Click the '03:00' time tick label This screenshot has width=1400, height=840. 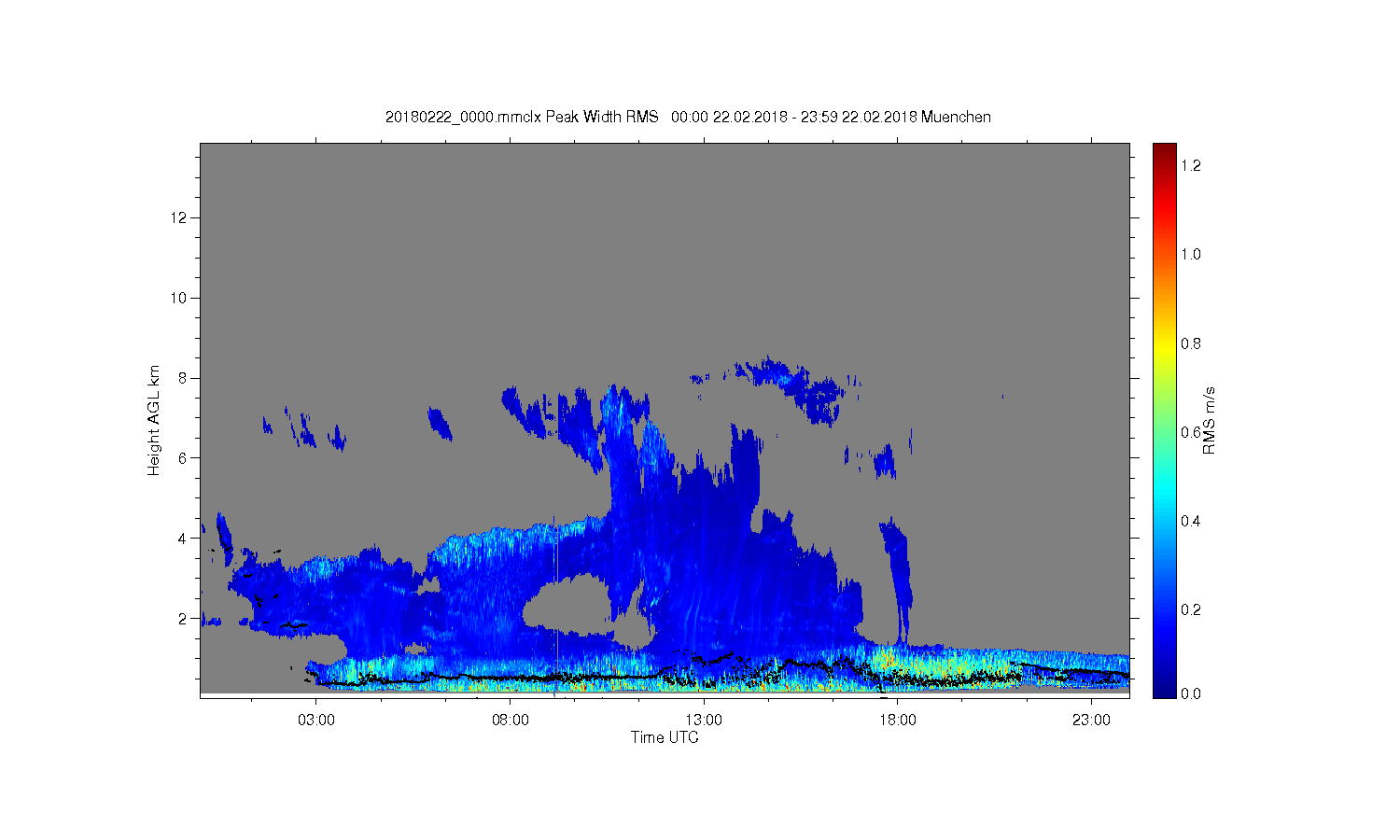point(315,721)
